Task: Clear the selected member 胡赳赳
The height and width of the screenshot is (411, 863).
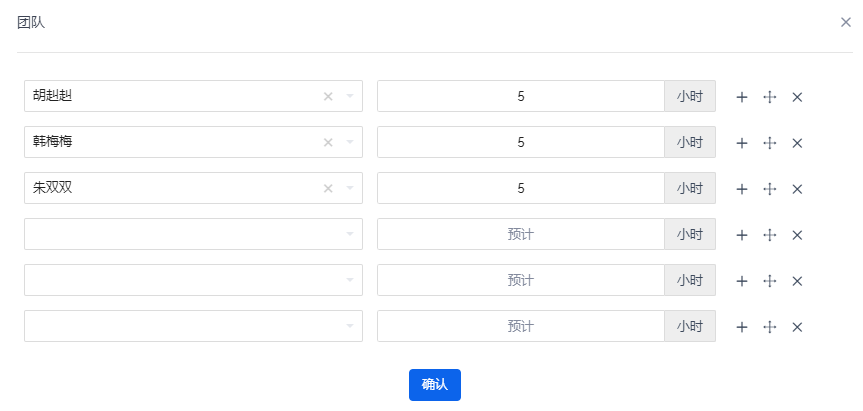Action: click(x=328, y=97)
